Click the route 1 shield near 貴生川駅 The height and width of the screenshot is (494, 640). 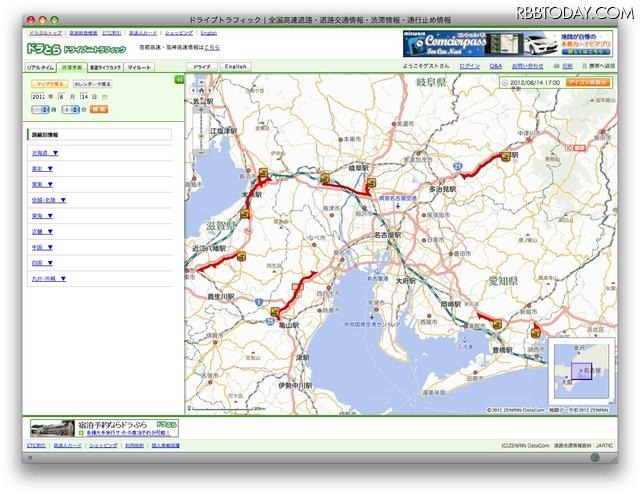258,303
